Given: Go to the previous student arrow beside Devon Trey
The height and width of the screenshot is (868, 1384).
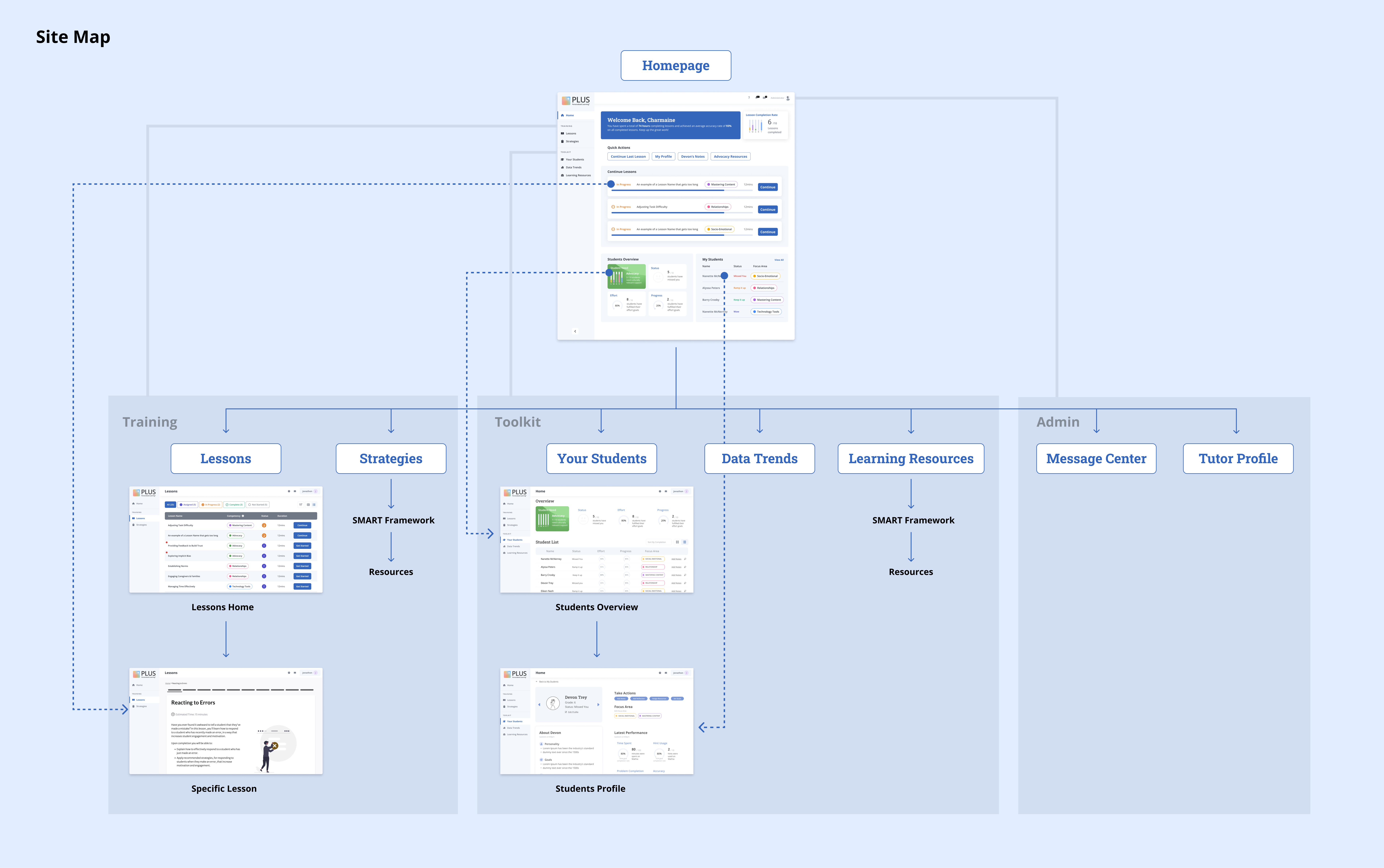Looking at the screenshot, I should coord(539,704).
